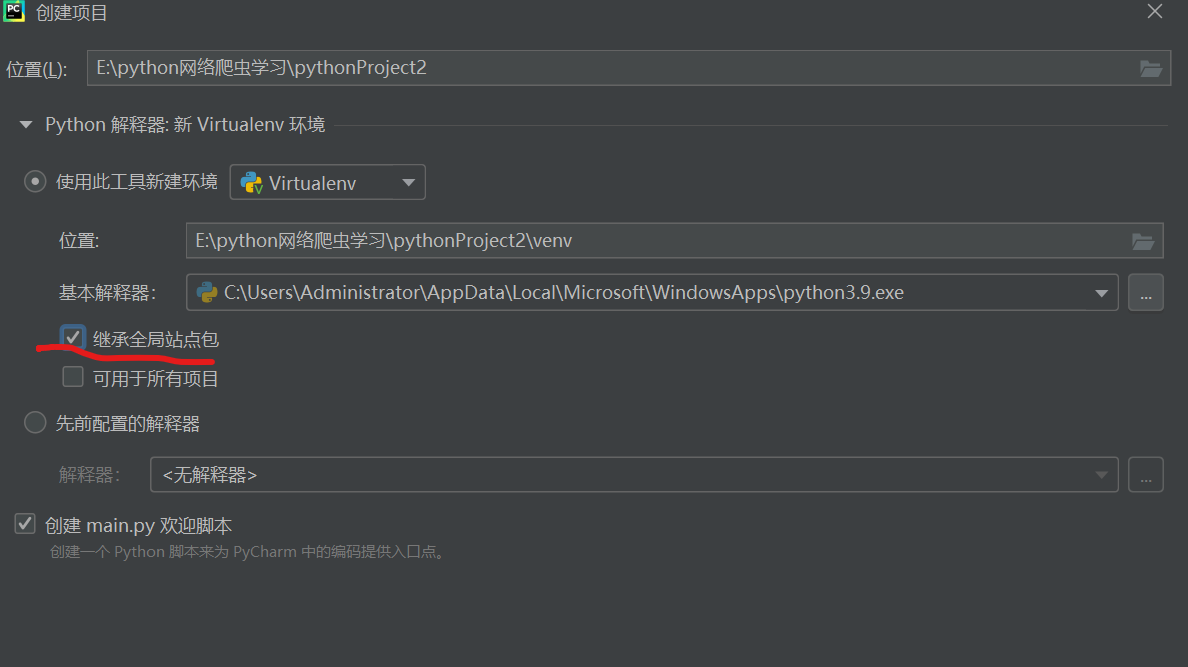Open the Virtualenv tool dropdown
The image size is (1188, 667).
click(327, 183)
